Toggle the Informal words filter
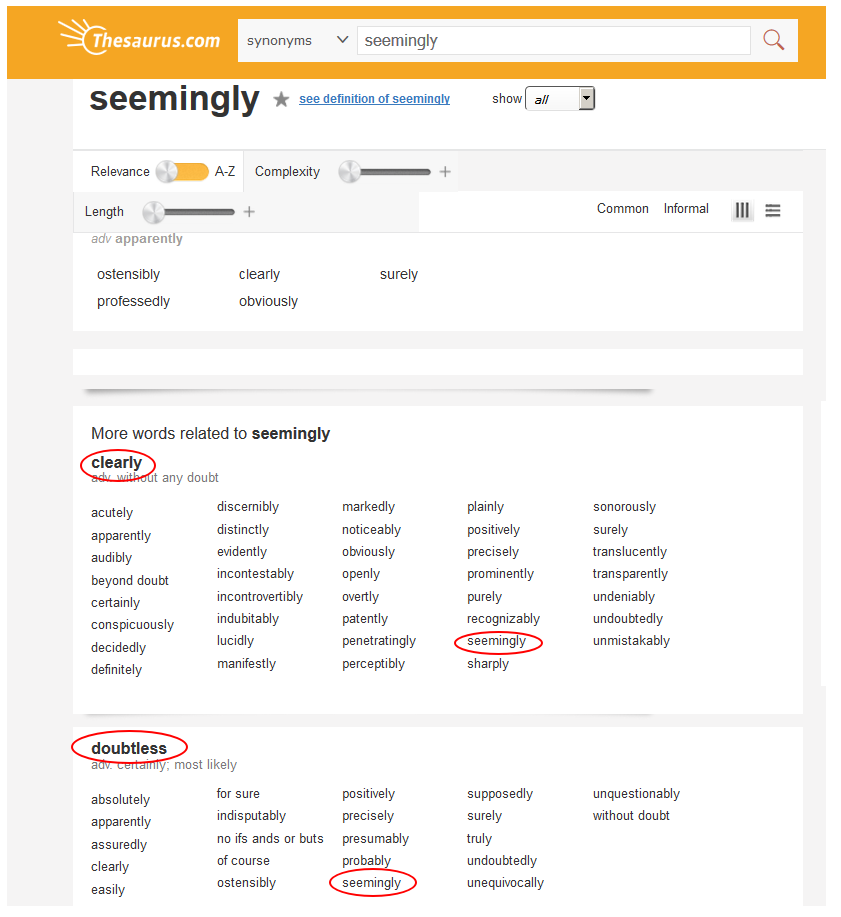841x917 pixels. [686, 209]
